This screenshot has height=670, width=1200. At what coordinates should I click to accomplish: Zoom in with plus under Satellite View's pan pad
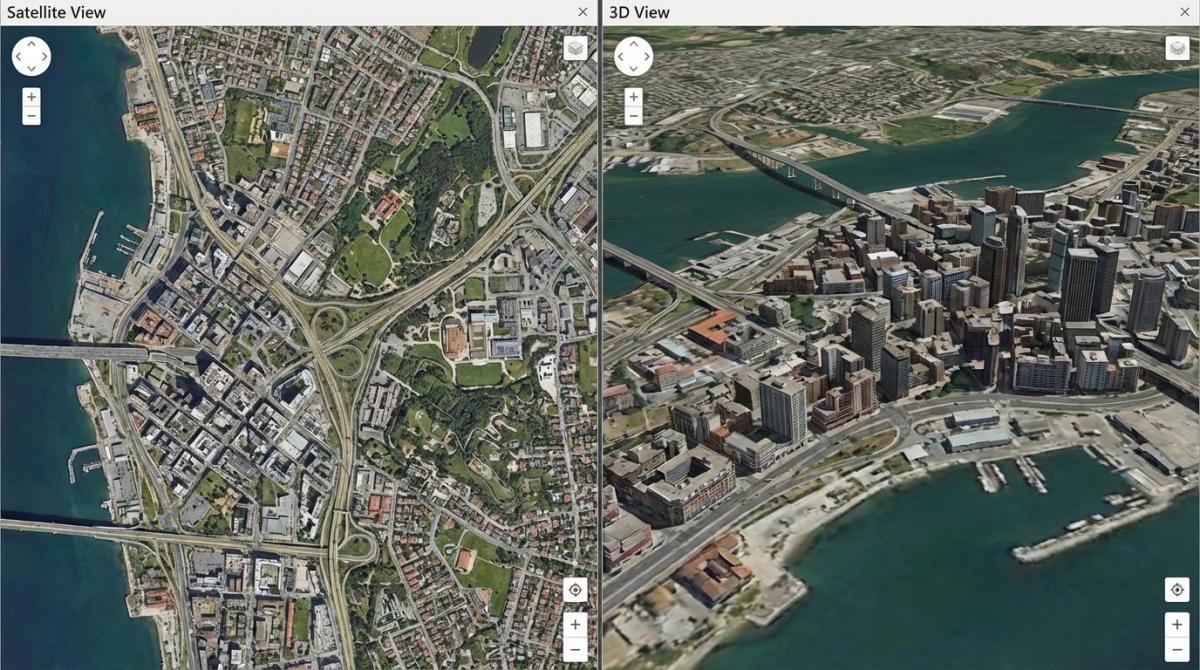click(x=32, y=97)
